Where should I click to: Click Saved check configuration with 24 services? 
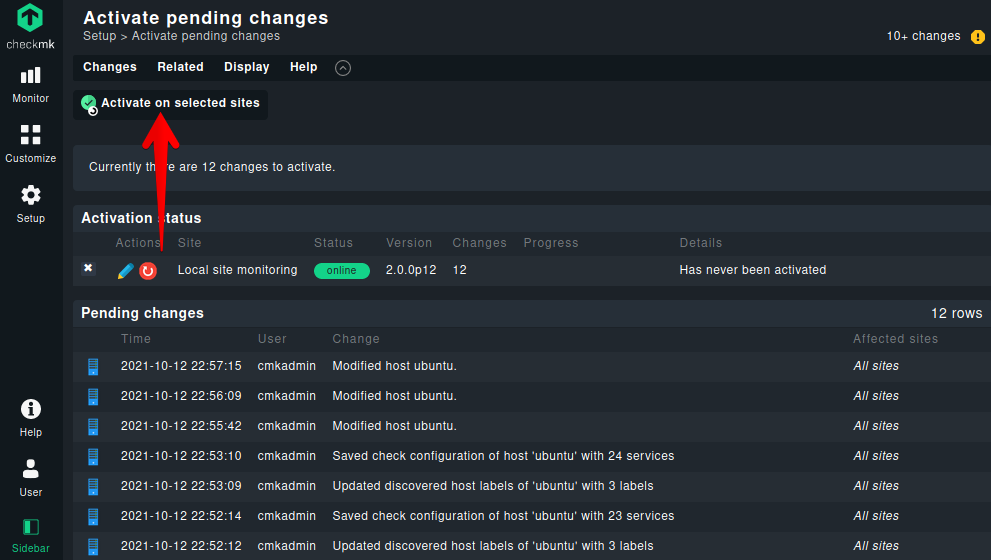[x=503, y=456]
